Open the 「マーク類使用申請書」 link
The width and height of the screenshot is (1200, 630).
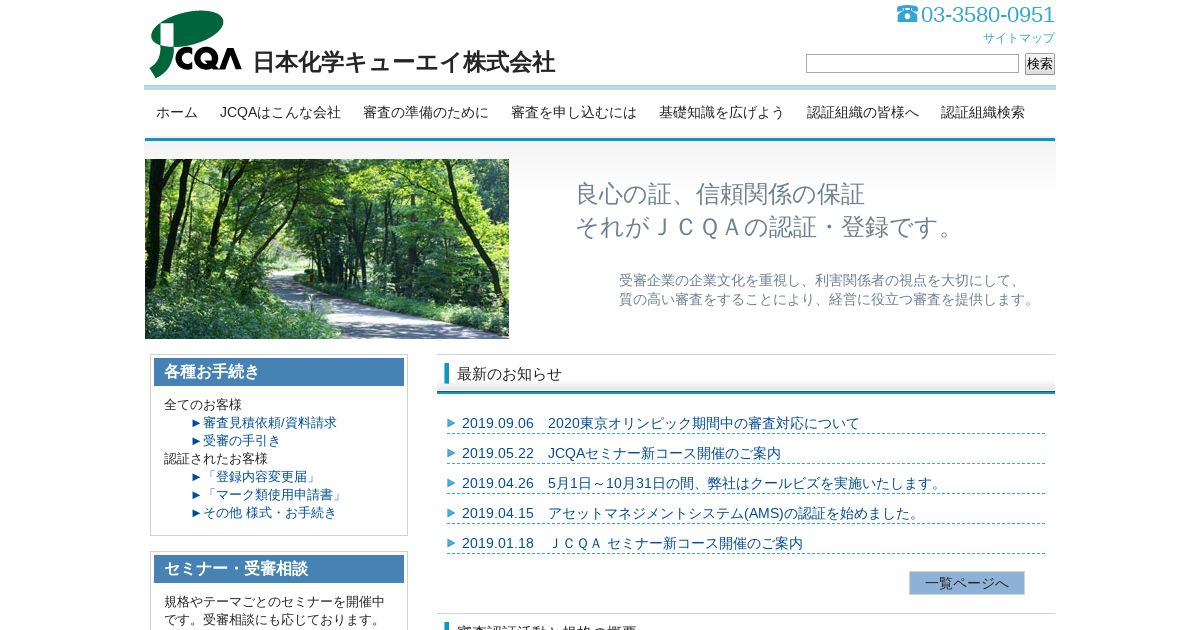[x=274, y=495]
